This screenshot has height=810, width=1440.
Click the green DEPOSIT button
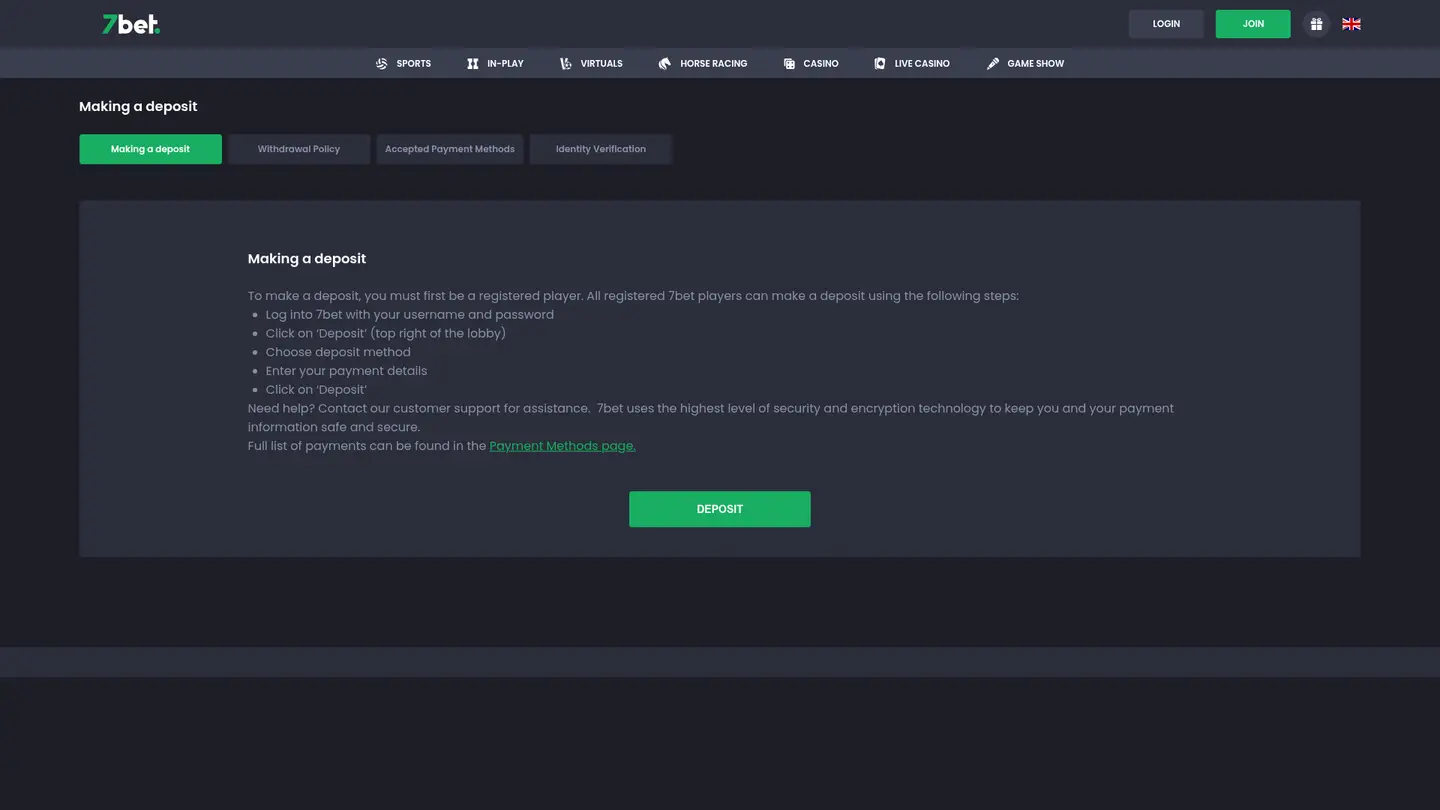pos(720,509)
